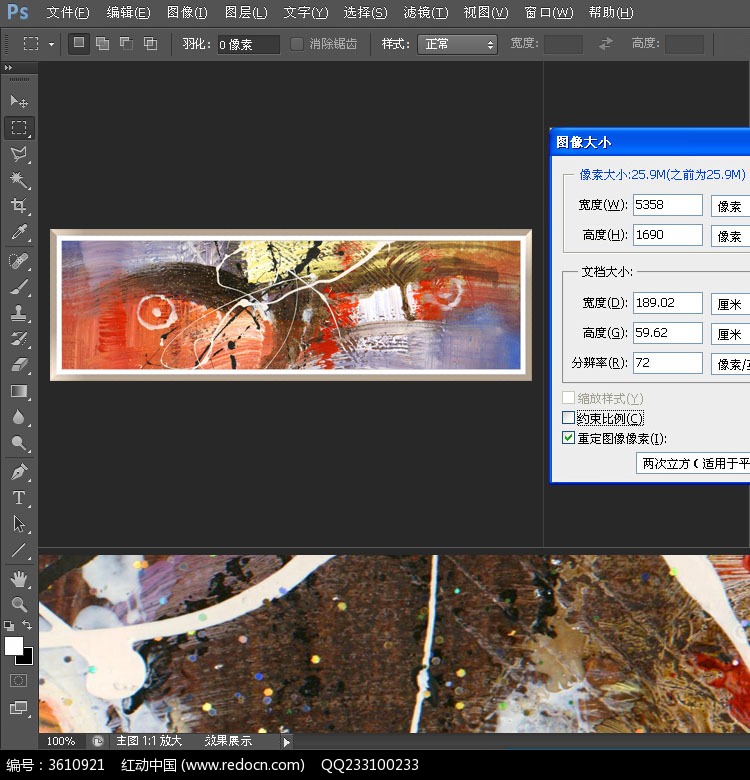The width and height of the screenshot is (750, 780).
Task: Click Subtract from Selection mode button
Action: click(x=126, y=44)
